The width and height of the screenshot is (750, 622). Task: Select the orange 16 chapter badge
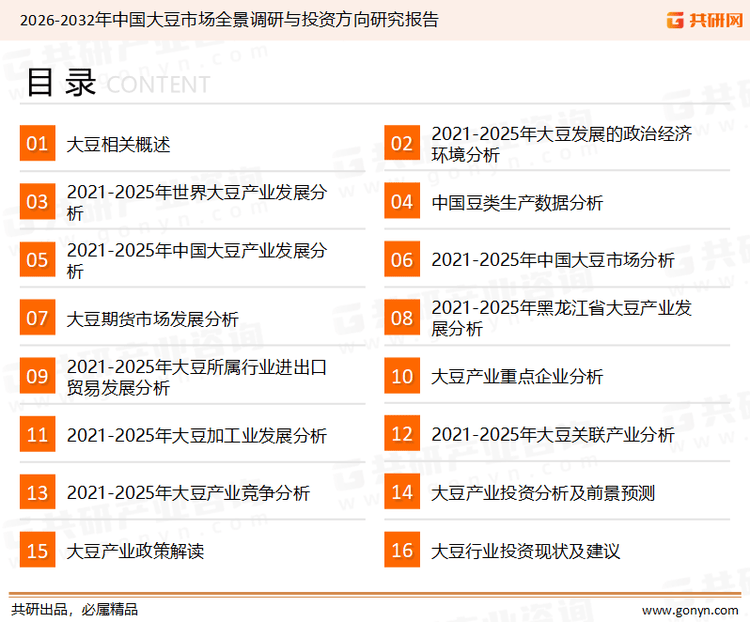(x=402, y=550)
